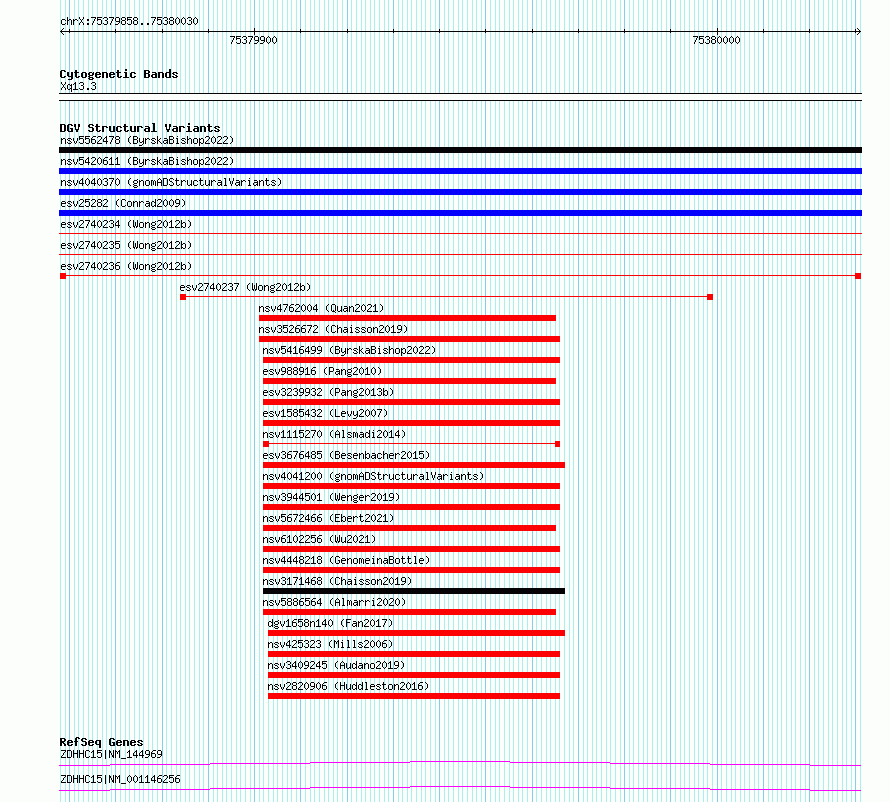
Task: Click the magenta line under ZDHHC15|NM_001146256
Action: (x=460, y=788)
